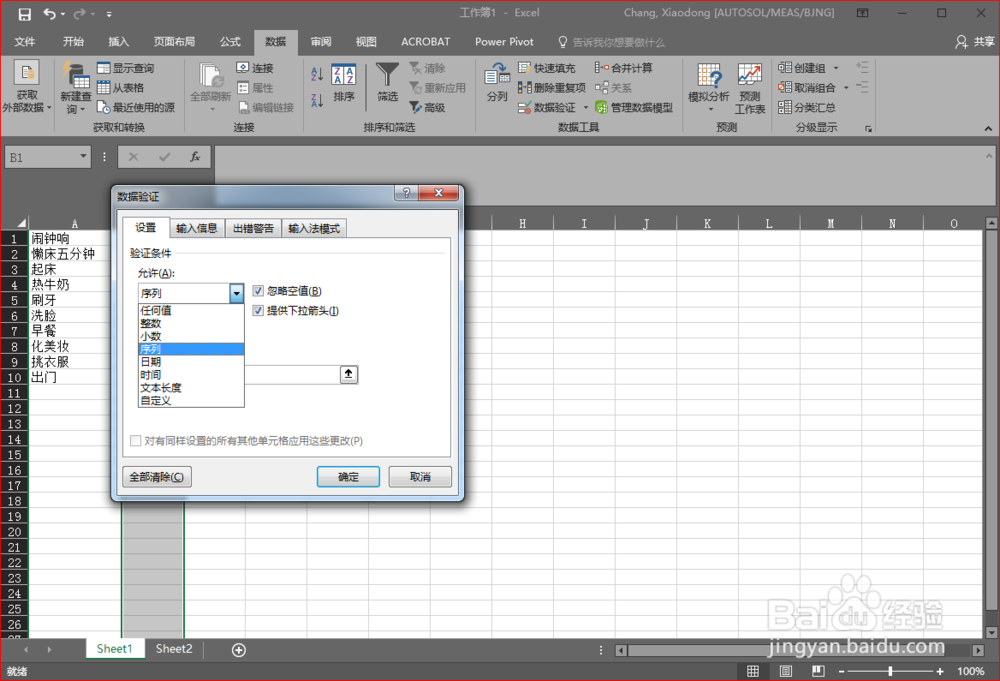This screenshot has width=1000, height=681.
Task: Select 序列 from the dropdown list
Action: pyautogui.click(x=190, y=348)
